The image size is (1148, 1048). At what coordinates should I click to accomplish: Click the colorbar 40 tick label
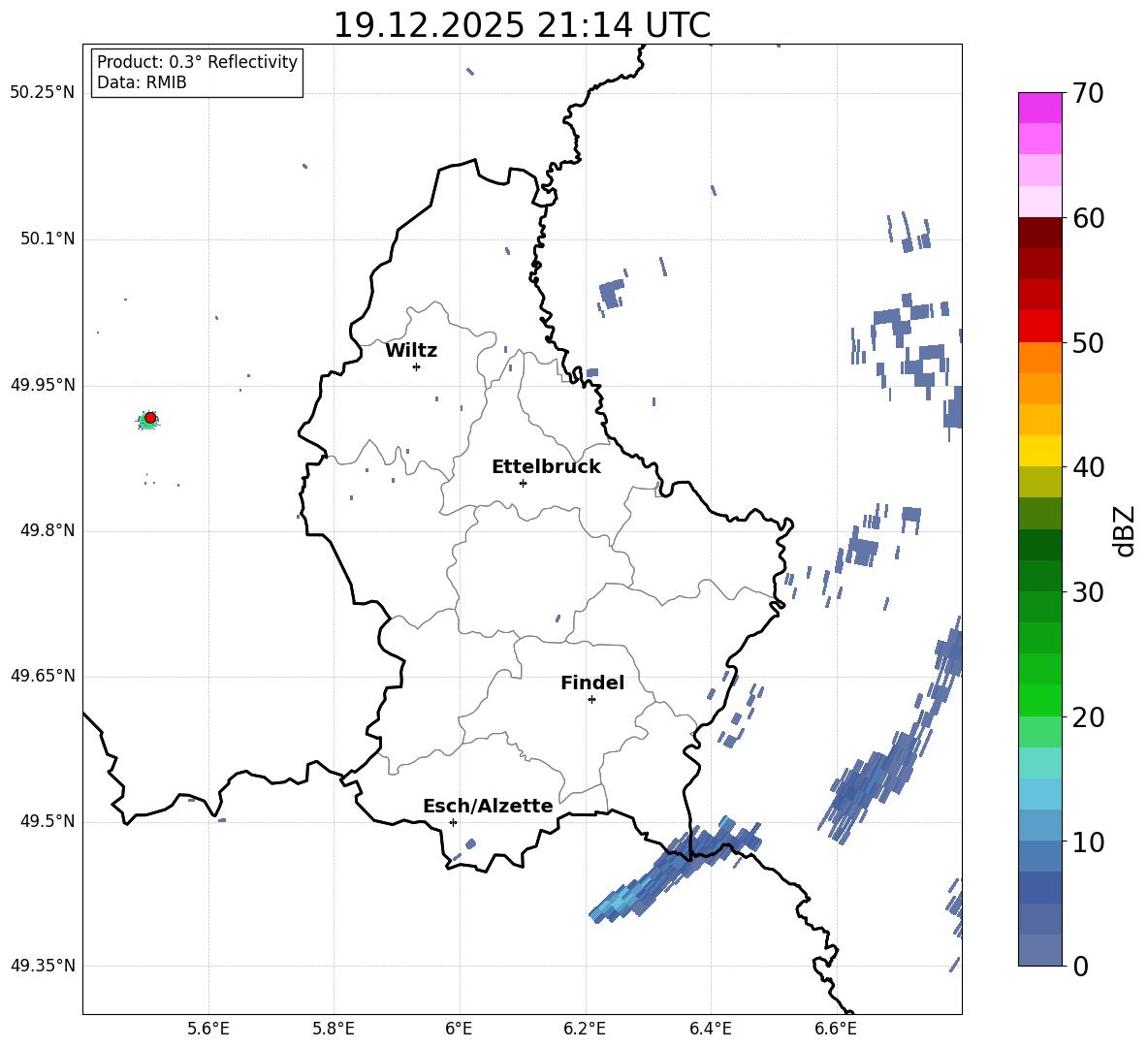[1088, 467]
